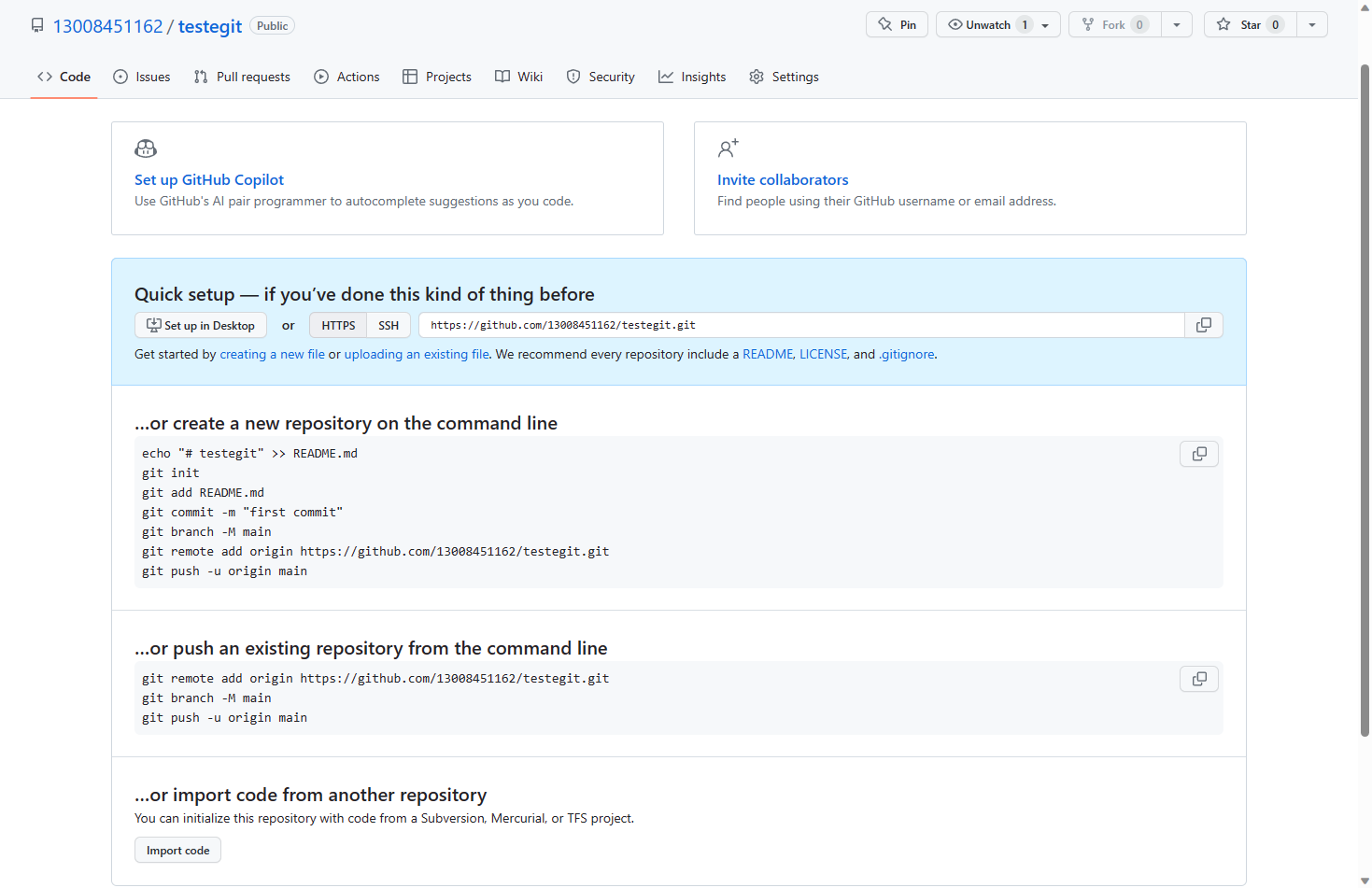Select the HTTPS clone option
Screen dimensions: 1372x888
[338, 325]
